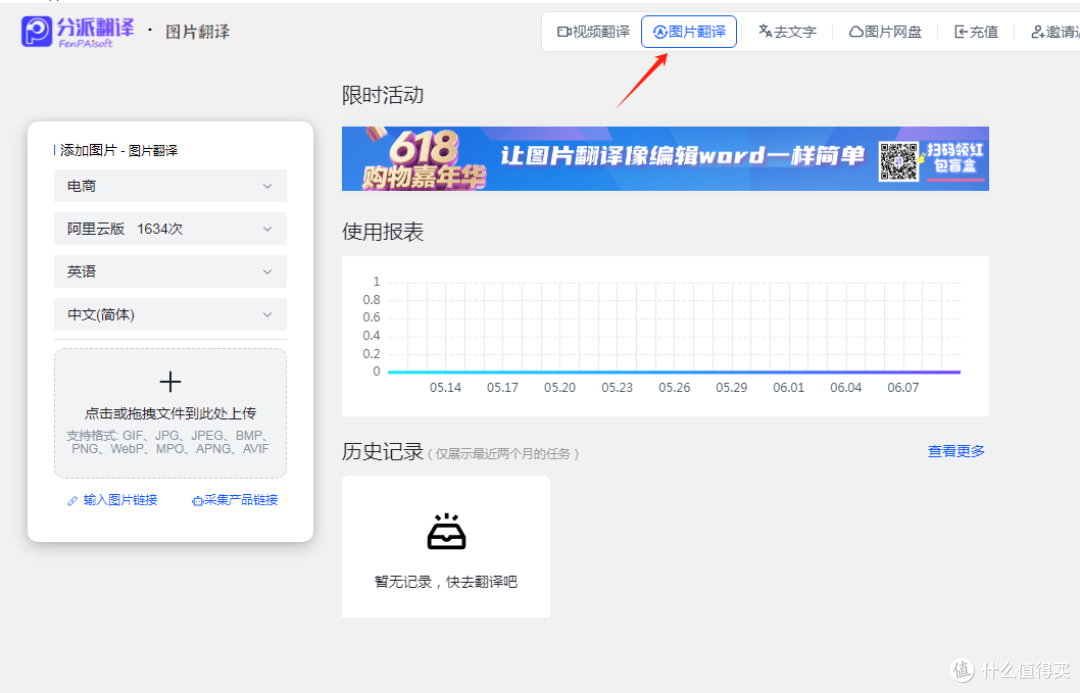Screen dimensions: 1080x693
Task: Click the 06.07 date label on chart
Action: pos(903,388)
